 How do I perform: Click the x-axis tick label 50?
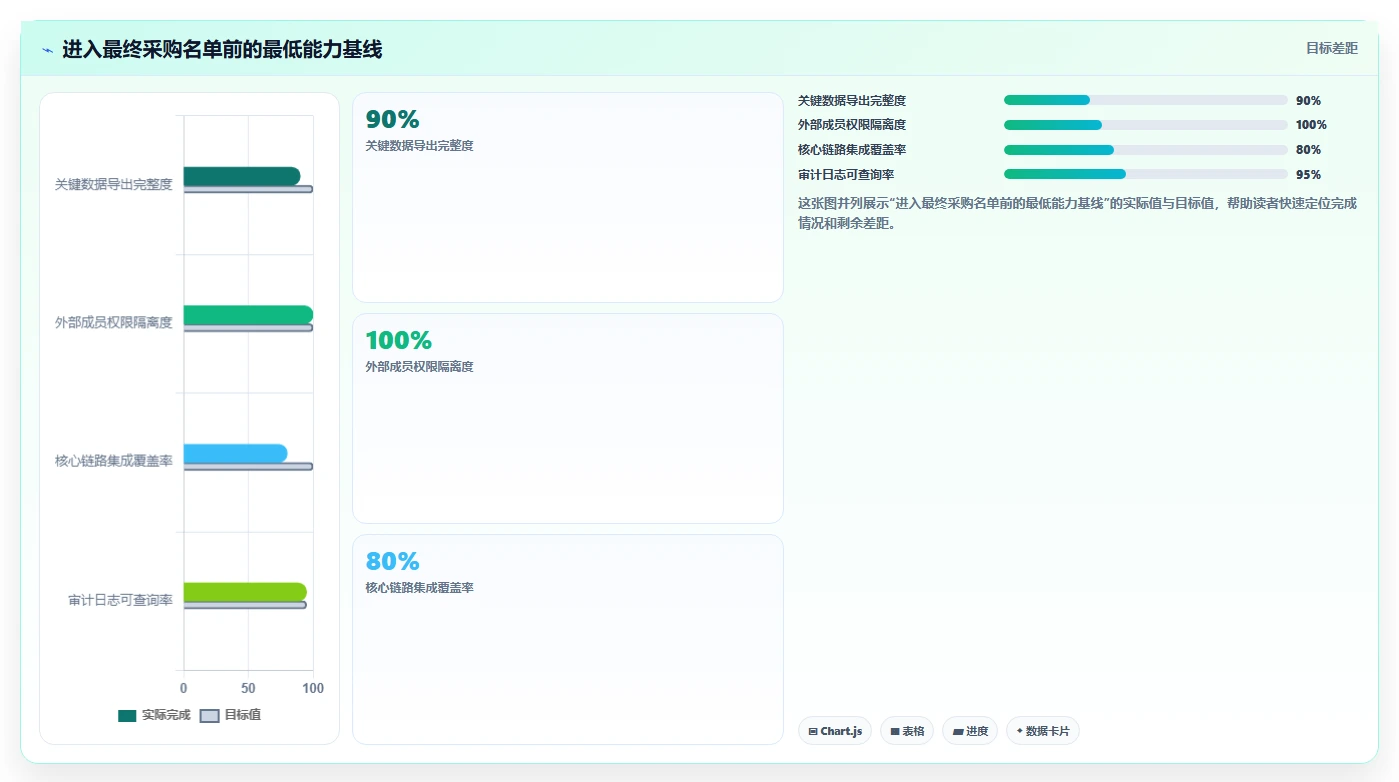[248, 689]
